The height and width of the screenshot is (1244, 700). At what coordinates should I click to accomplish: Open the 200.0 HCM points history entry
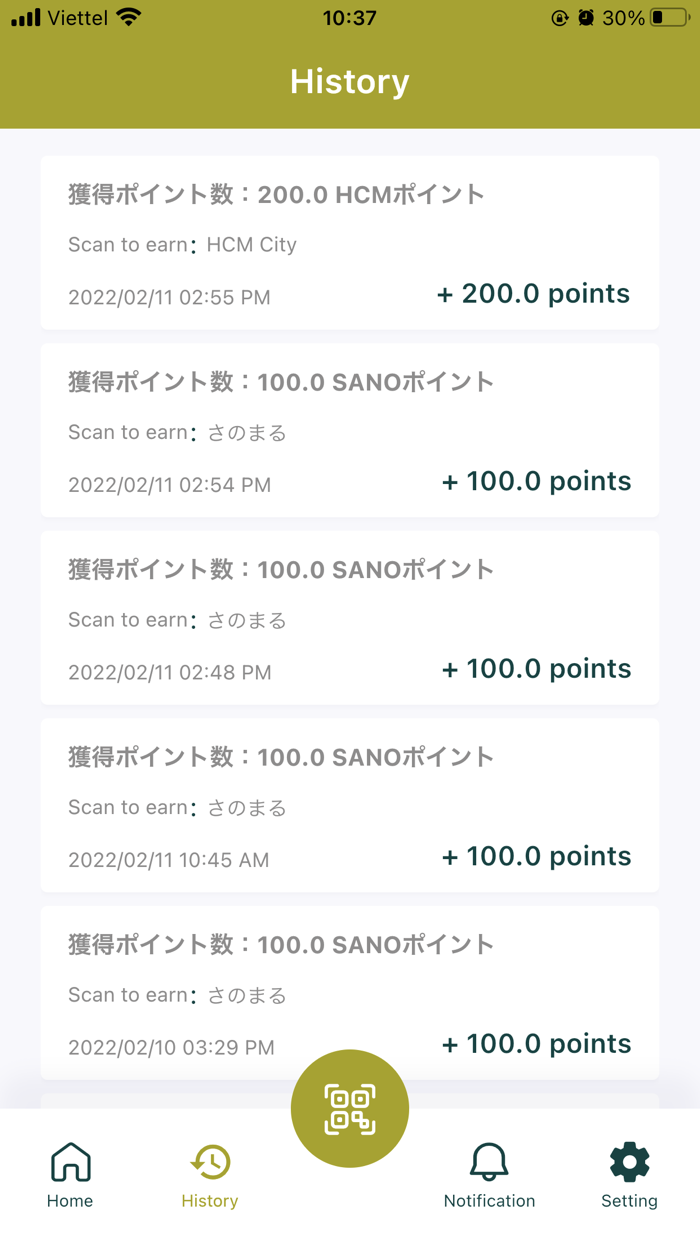point(350,242)
